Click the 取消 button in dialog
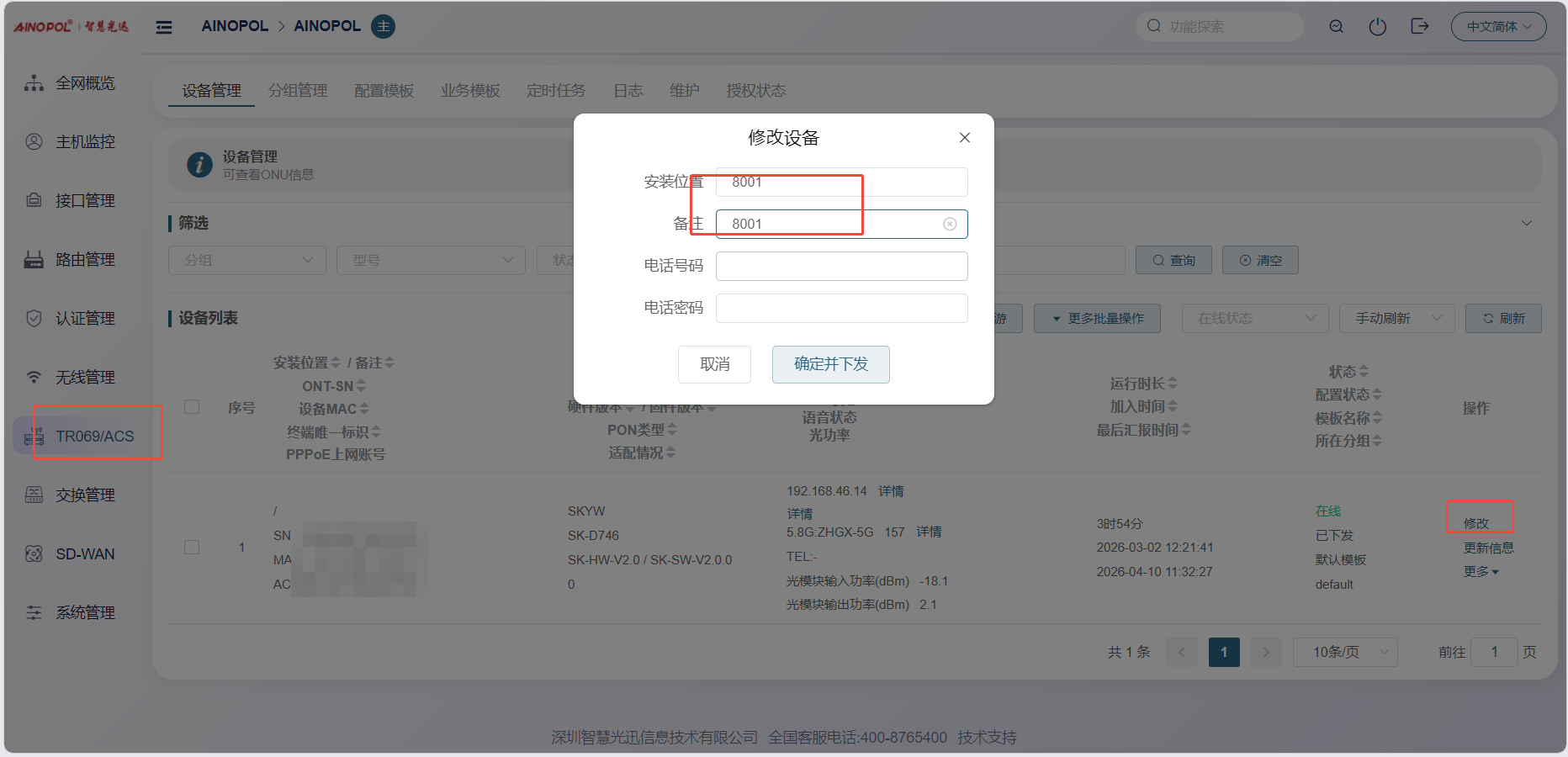 (x=714, y=364)
